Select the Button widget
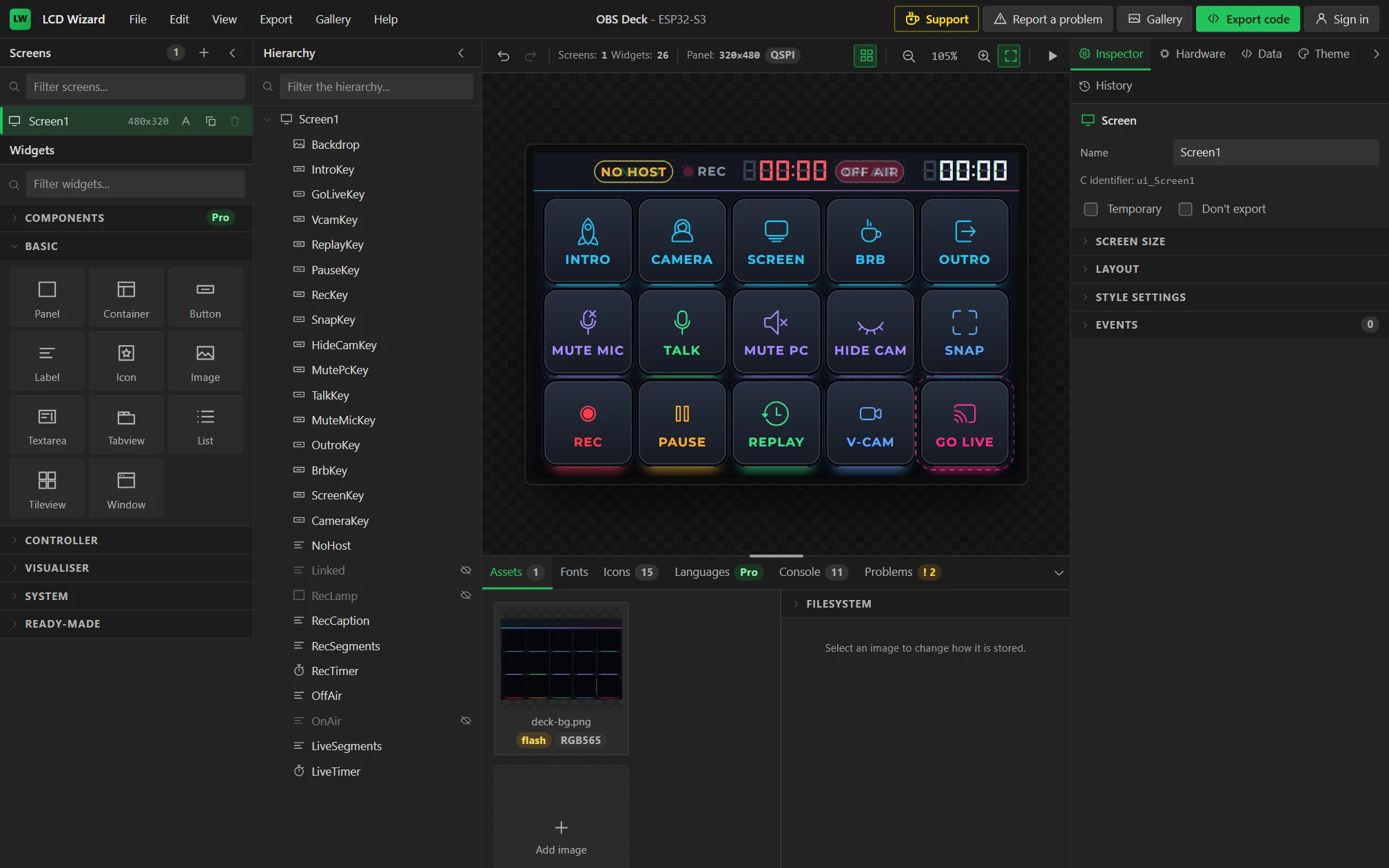 [x=205, y=299]
